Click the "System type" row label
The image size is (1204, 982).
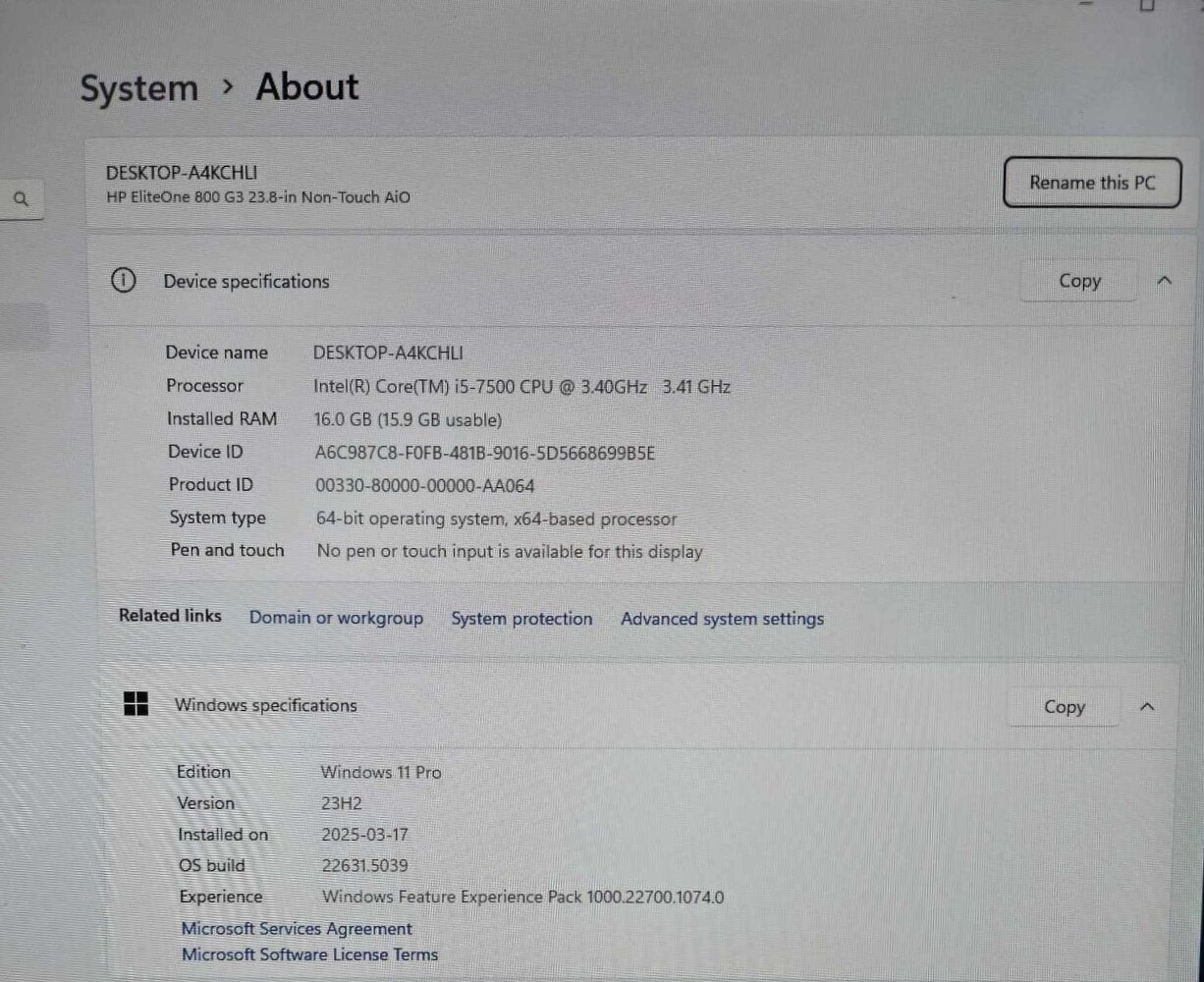217,518
